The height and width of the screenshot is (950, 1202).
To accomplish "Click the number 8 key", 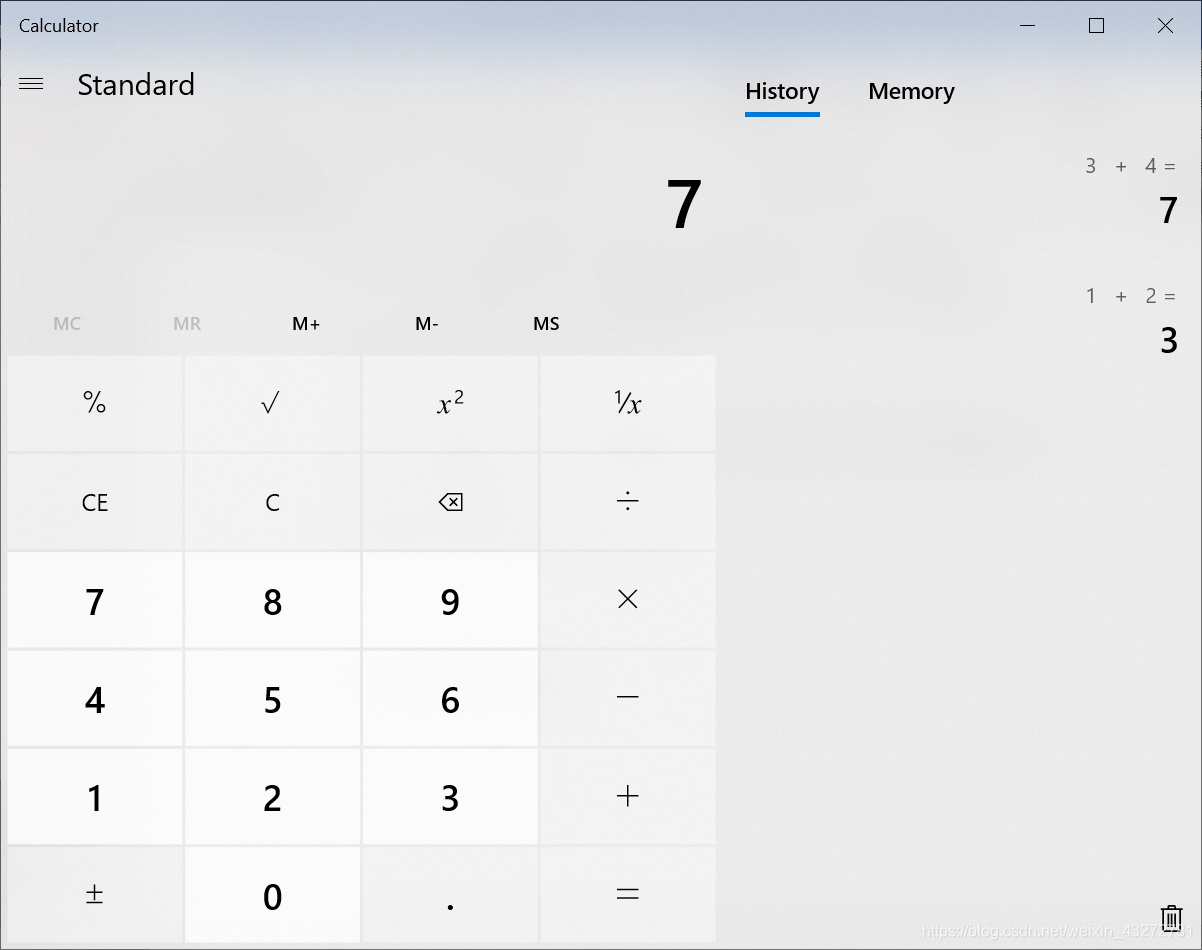I will (272, 599).
